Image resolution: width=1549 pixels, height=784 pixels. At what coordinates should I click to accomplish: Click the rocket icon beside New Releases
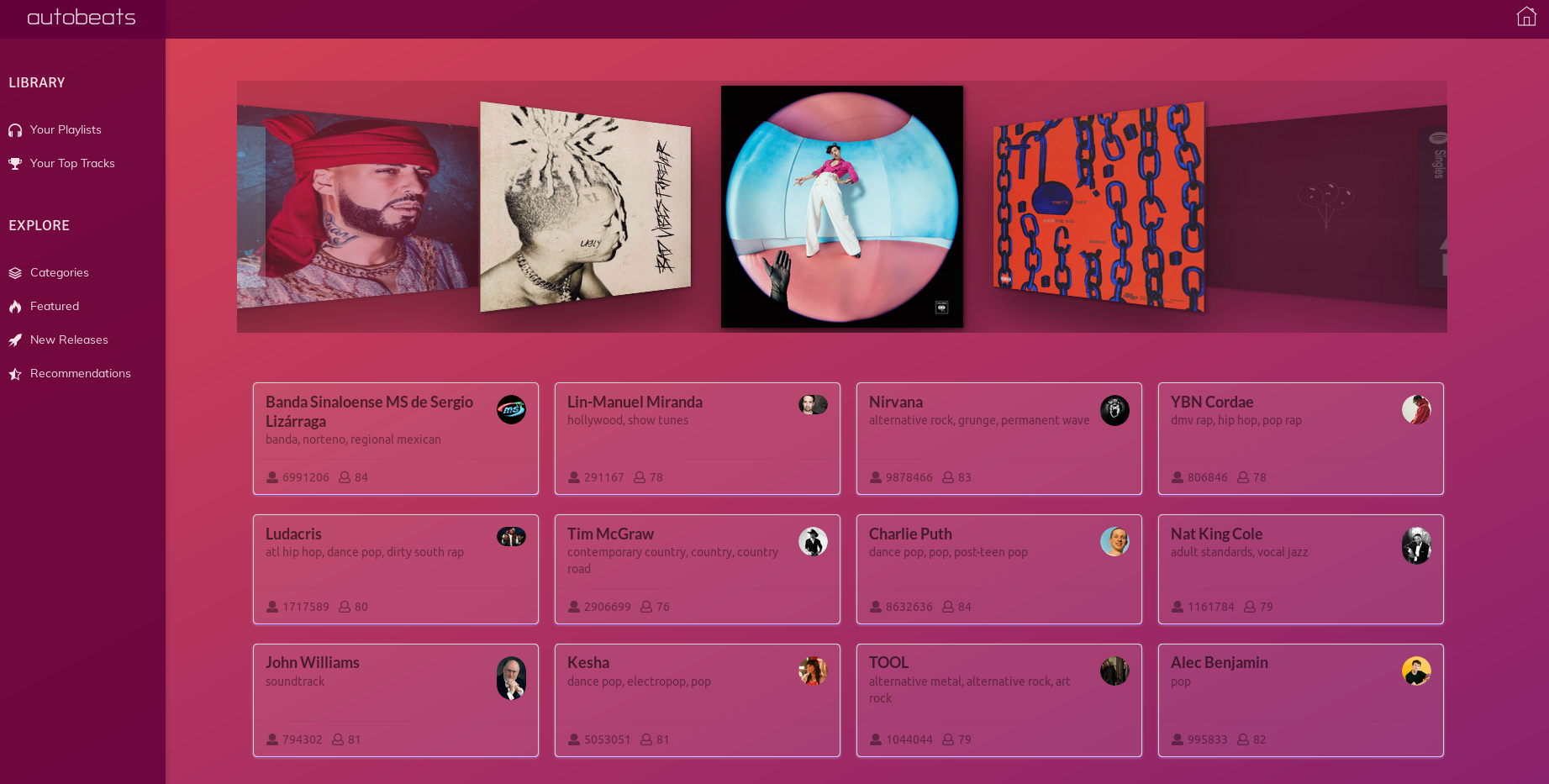(x=15, y=340)
